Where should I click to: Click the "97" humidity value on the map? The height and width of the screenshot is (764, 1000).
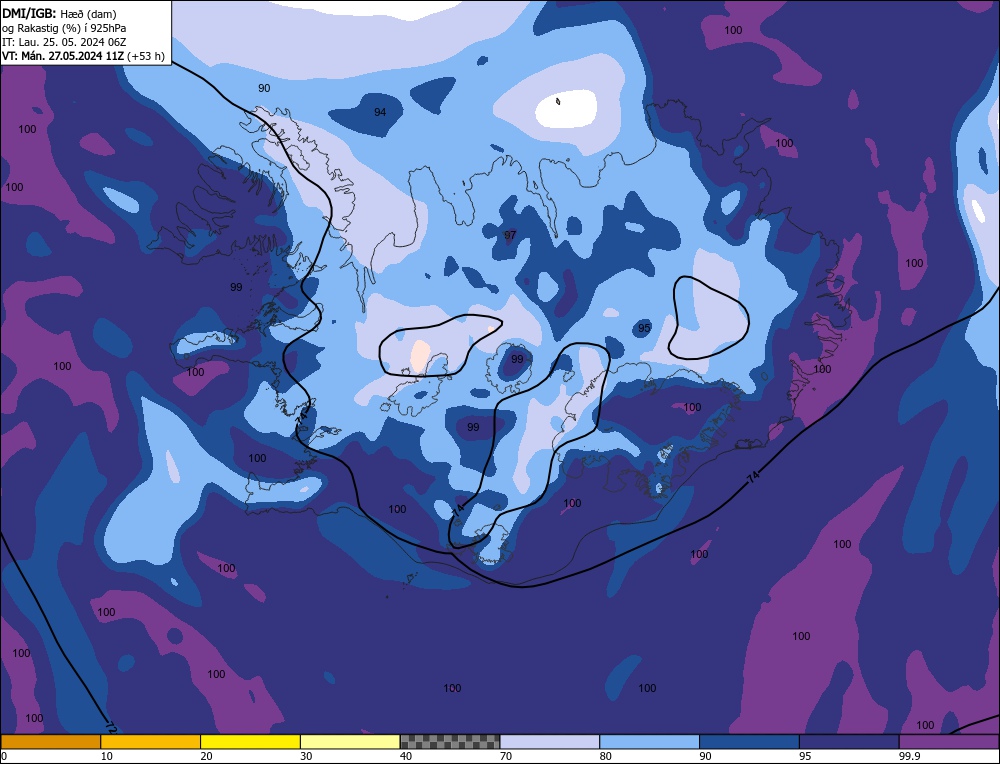[x=510, y=235]
